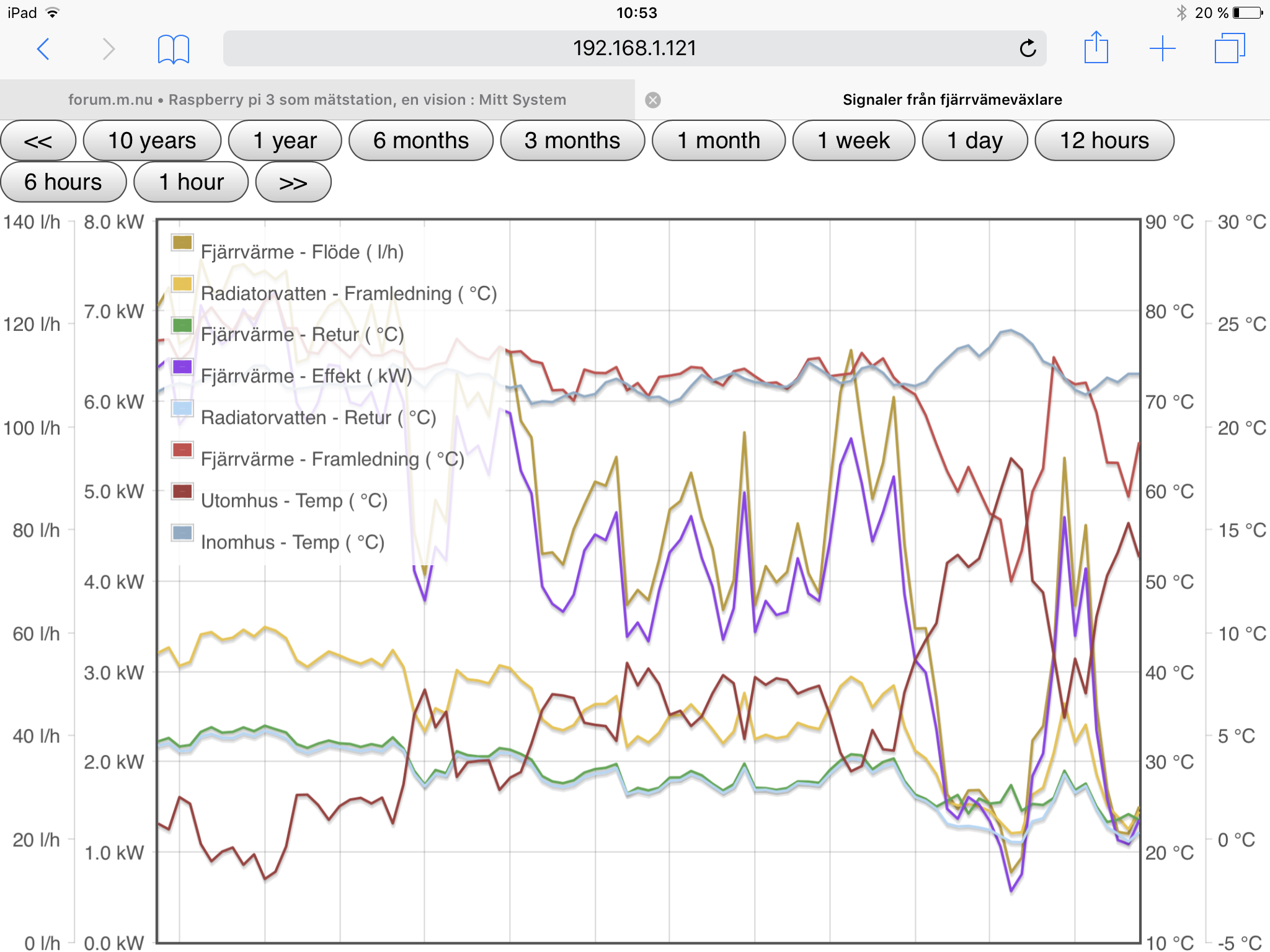
Task: Open the bookmarks book icon
Action: coord(173,49)
